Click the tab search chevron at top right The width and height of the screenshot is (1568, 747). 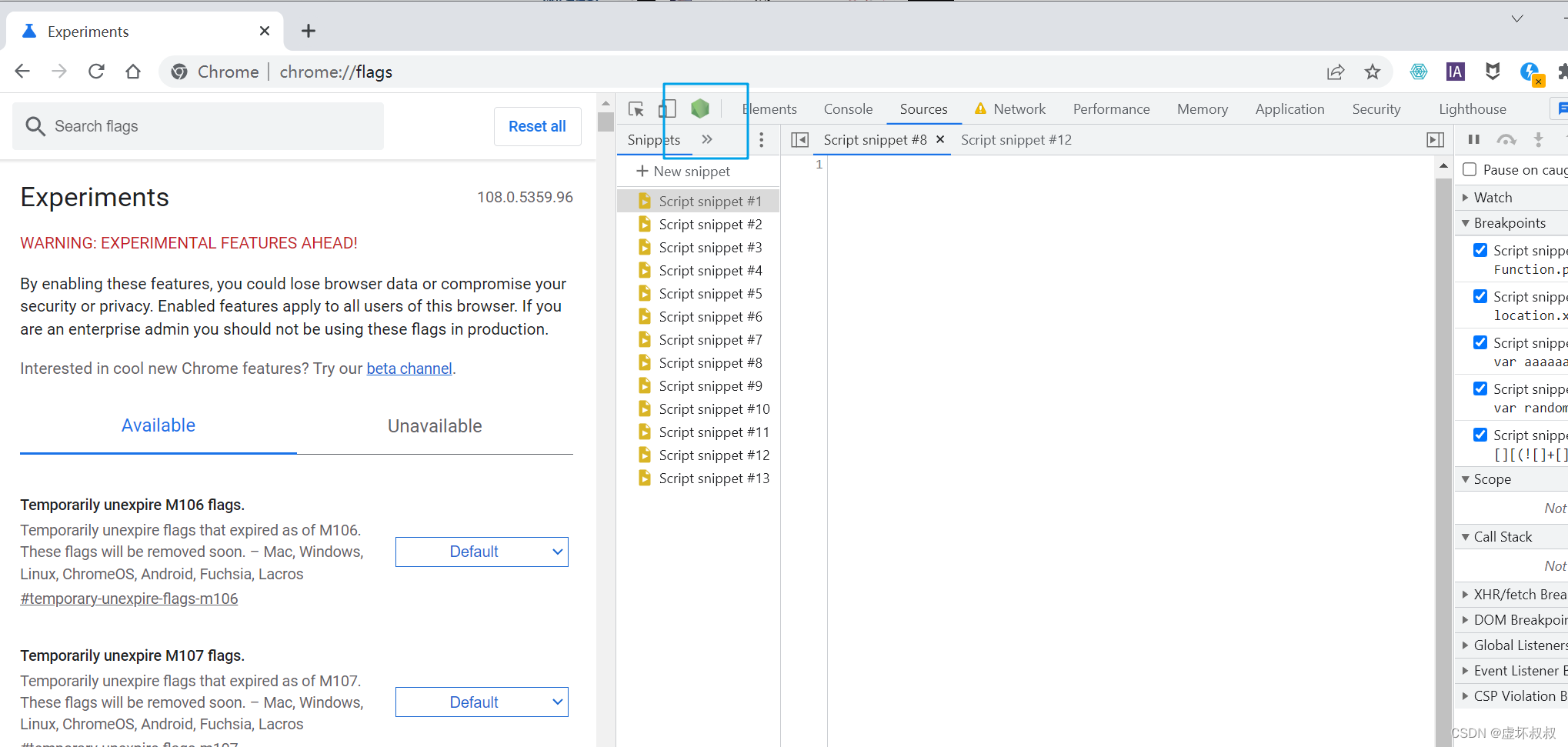[x=1517, y=18]
